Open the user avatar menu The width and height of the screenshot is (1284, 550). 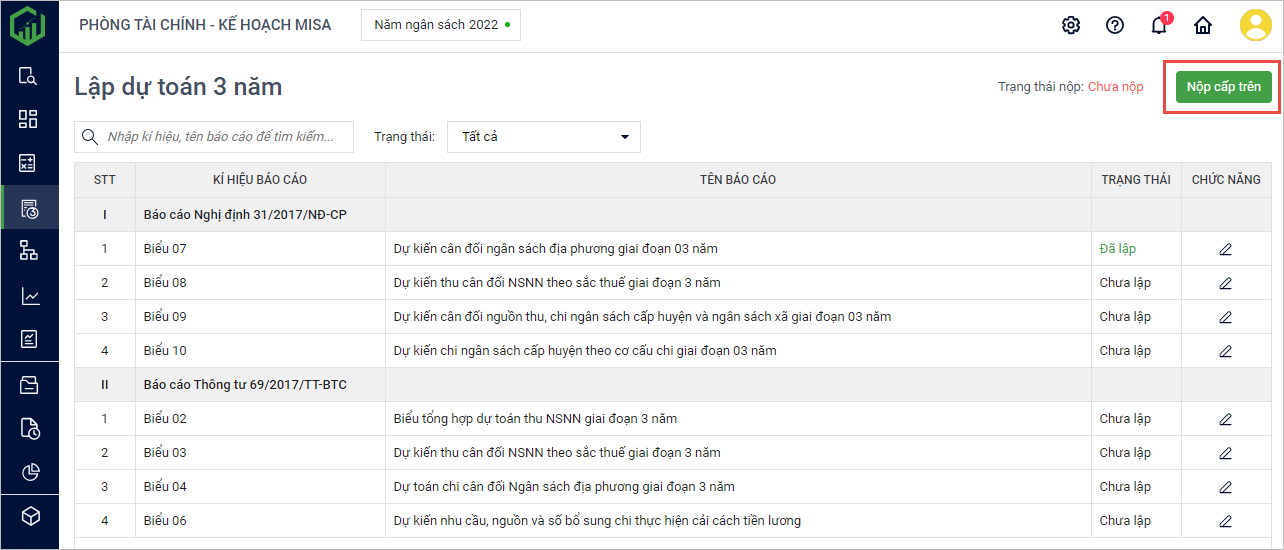click(1255, 26)
